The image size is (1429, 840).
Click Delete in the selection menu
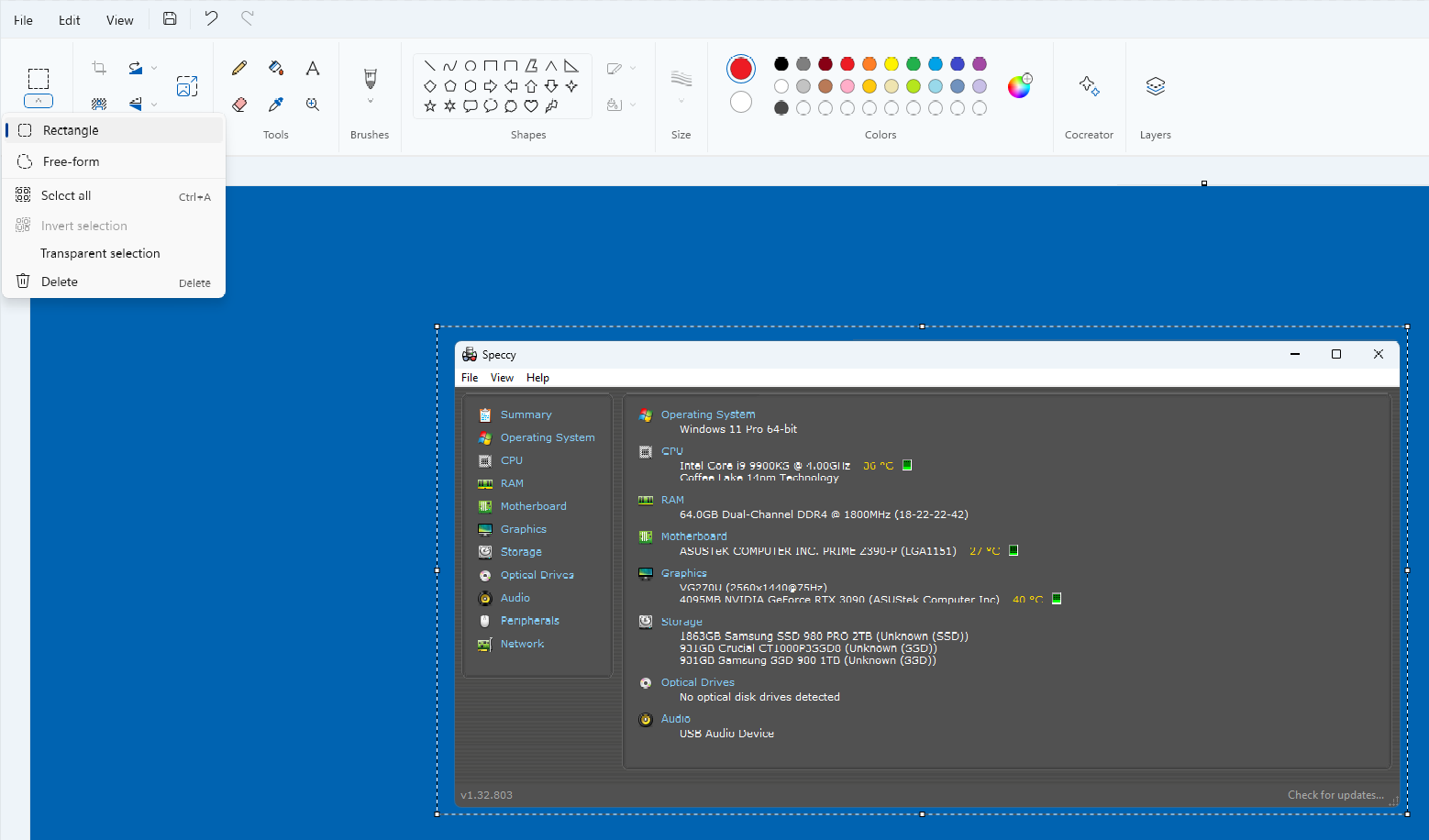click(114, 282)
